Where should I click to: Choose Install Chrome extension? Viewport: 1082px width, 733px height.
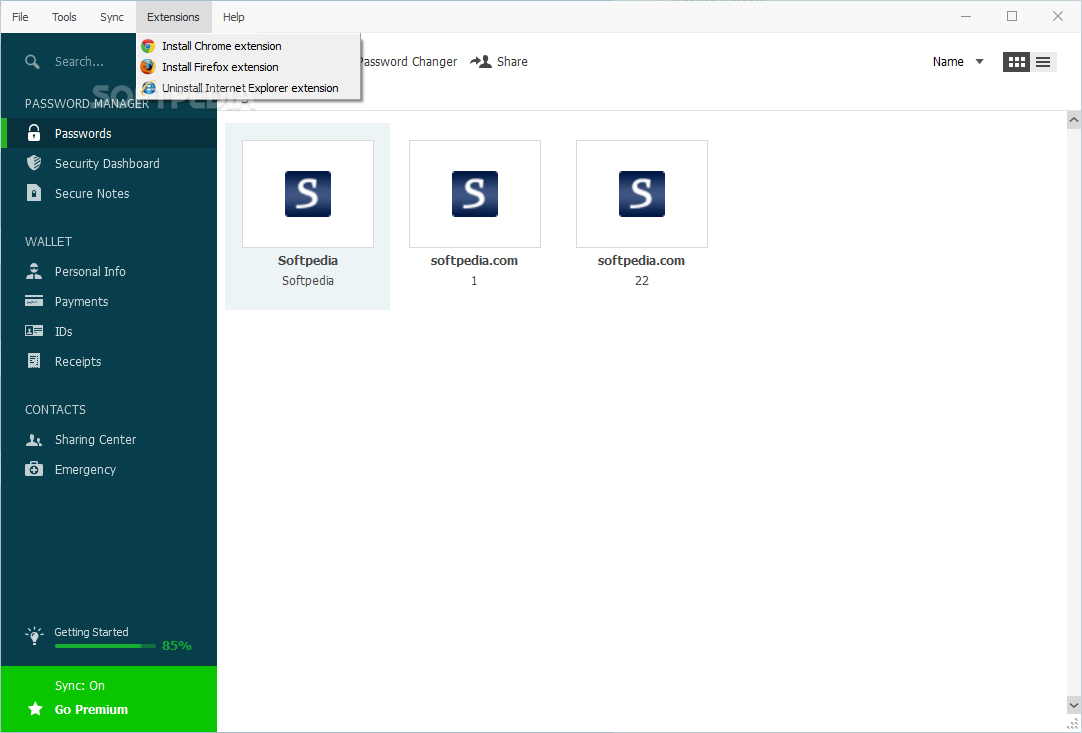(248, 46)
